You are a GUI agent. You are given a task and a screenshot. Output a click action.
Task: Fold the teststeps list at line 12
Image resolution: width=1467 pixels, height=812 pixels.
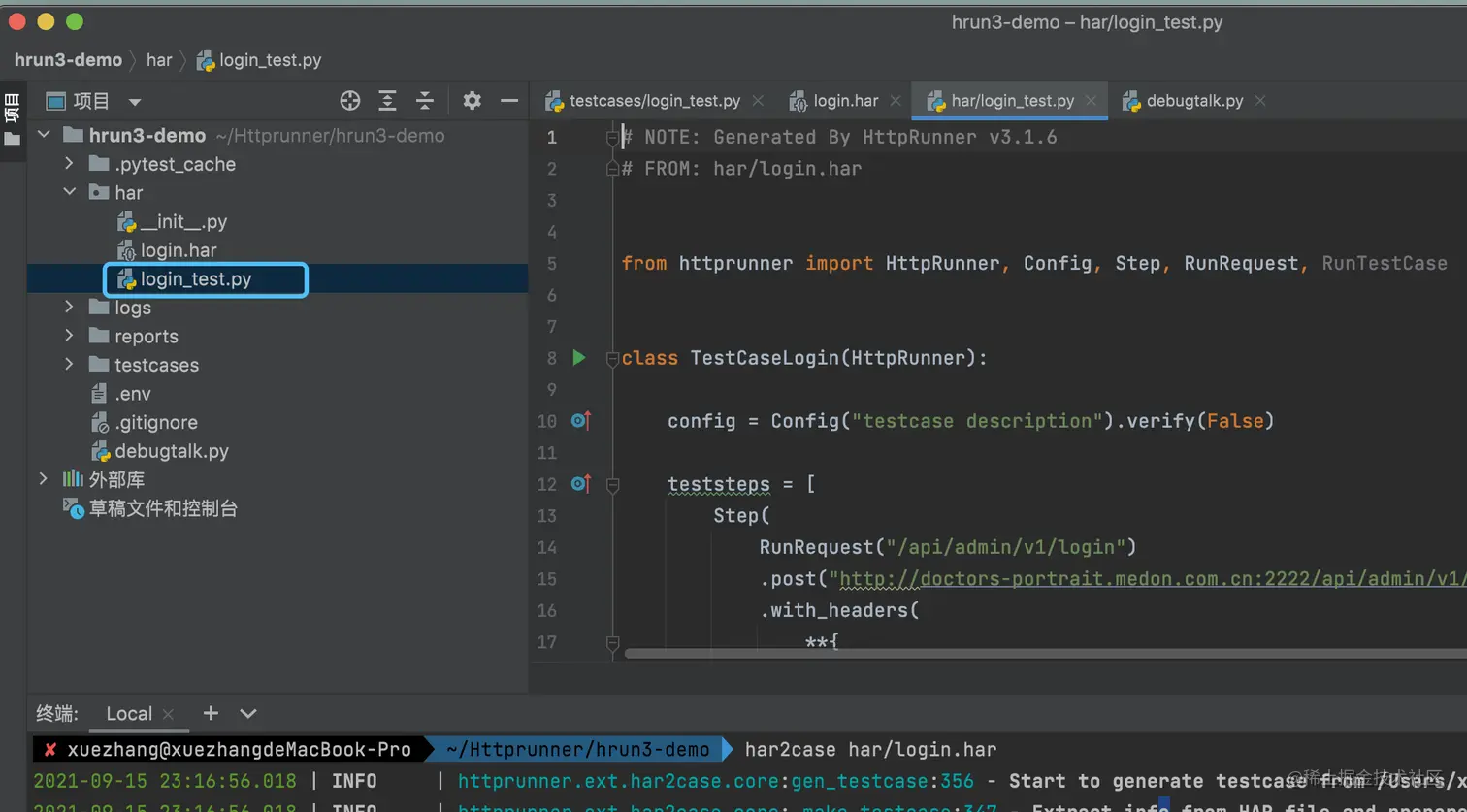pos(612,484)
